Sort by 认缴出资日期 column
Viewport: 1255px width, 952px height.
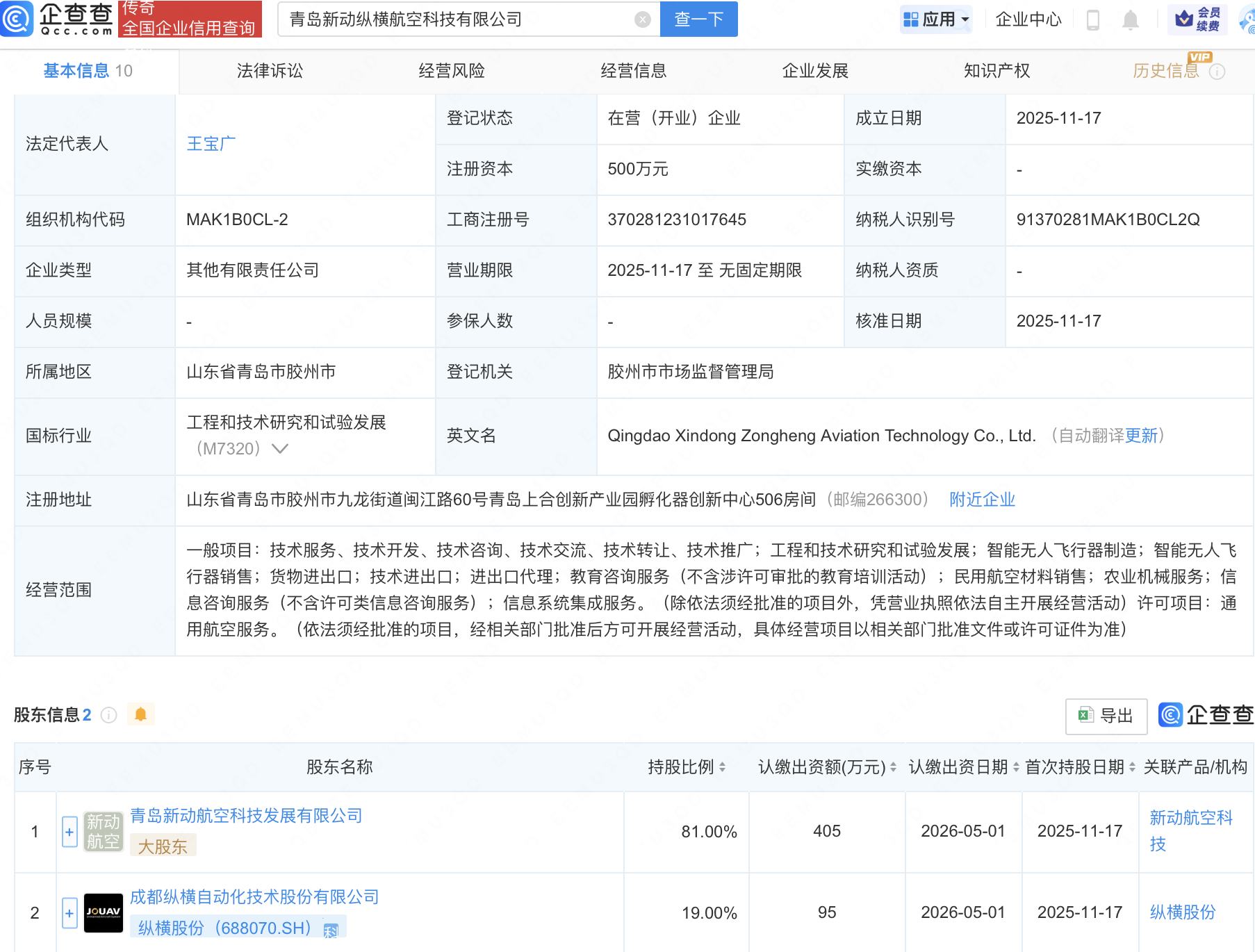point(1016,767)
